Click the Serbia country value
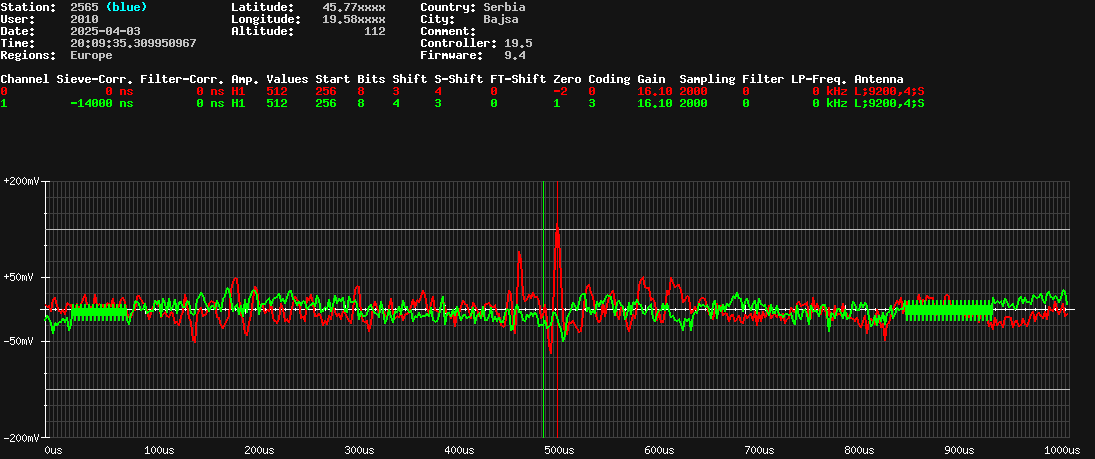The width and height of the screenshot is (1095, 459). [x=489, y=7]
